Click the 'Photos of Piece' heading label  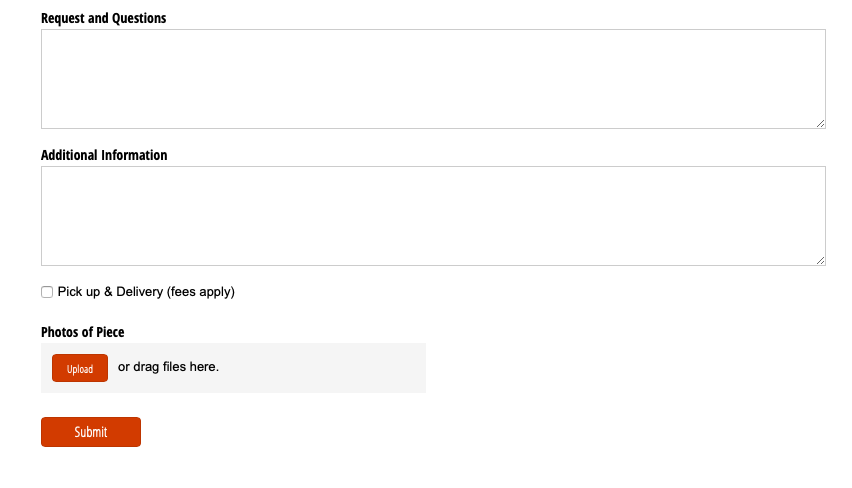[x=83, y=332]
